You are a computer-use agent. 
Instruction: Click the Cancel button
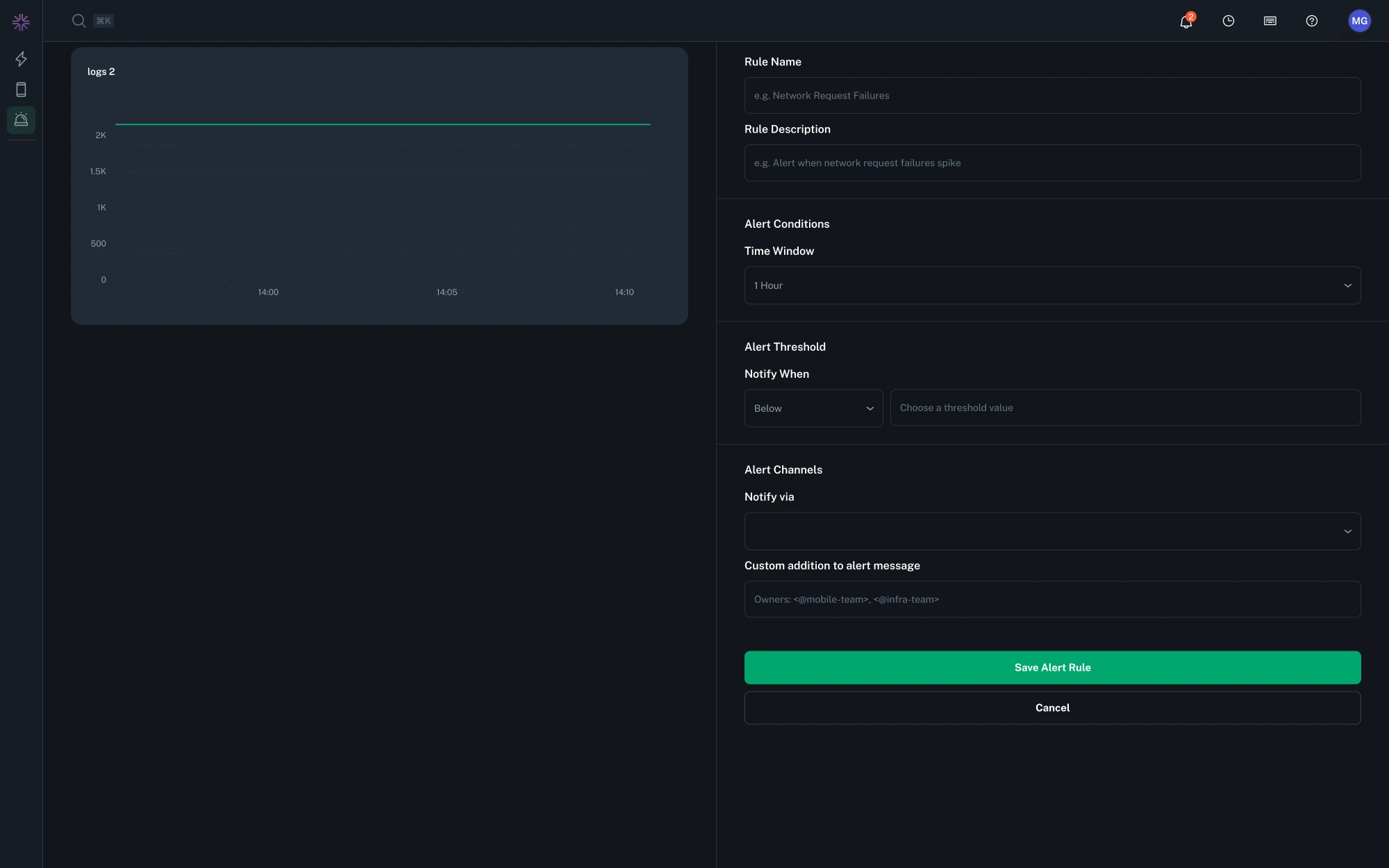[x=1051, y=708]
